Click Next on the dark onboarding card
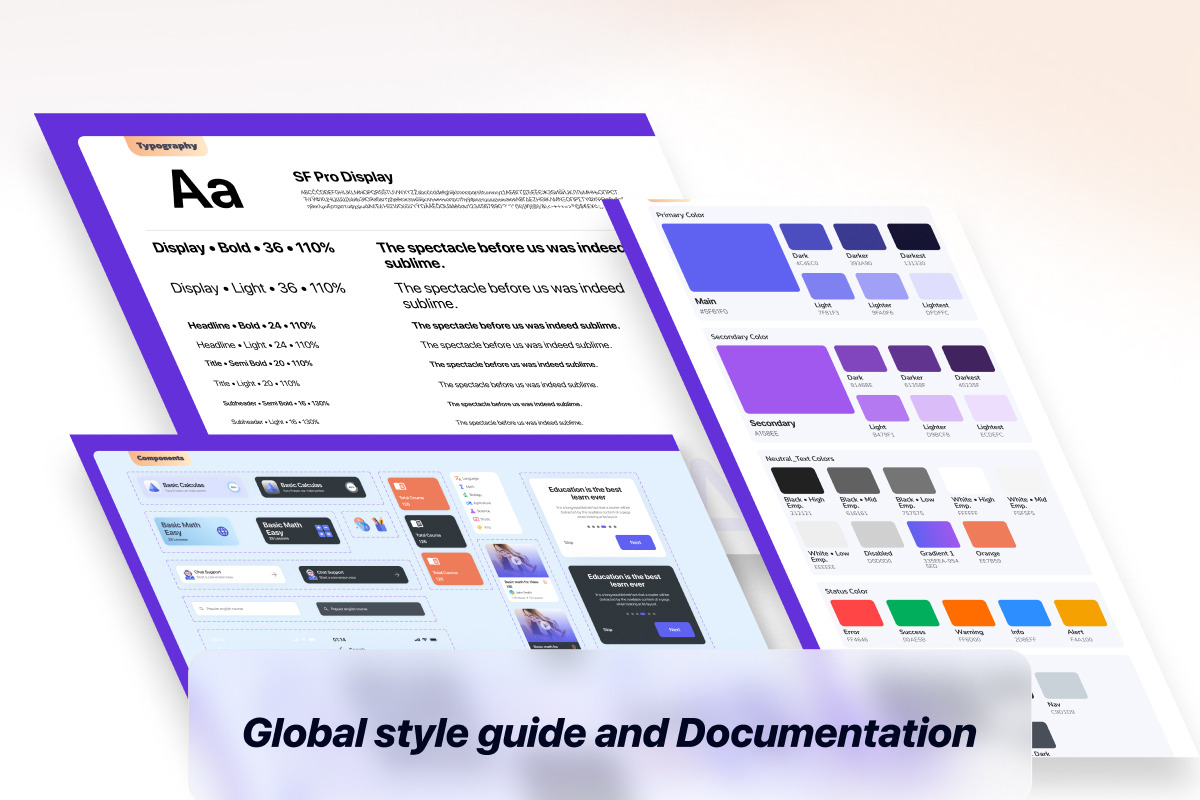The height and width of the screenshot is (800, 1200). click(x=675, y=629)
